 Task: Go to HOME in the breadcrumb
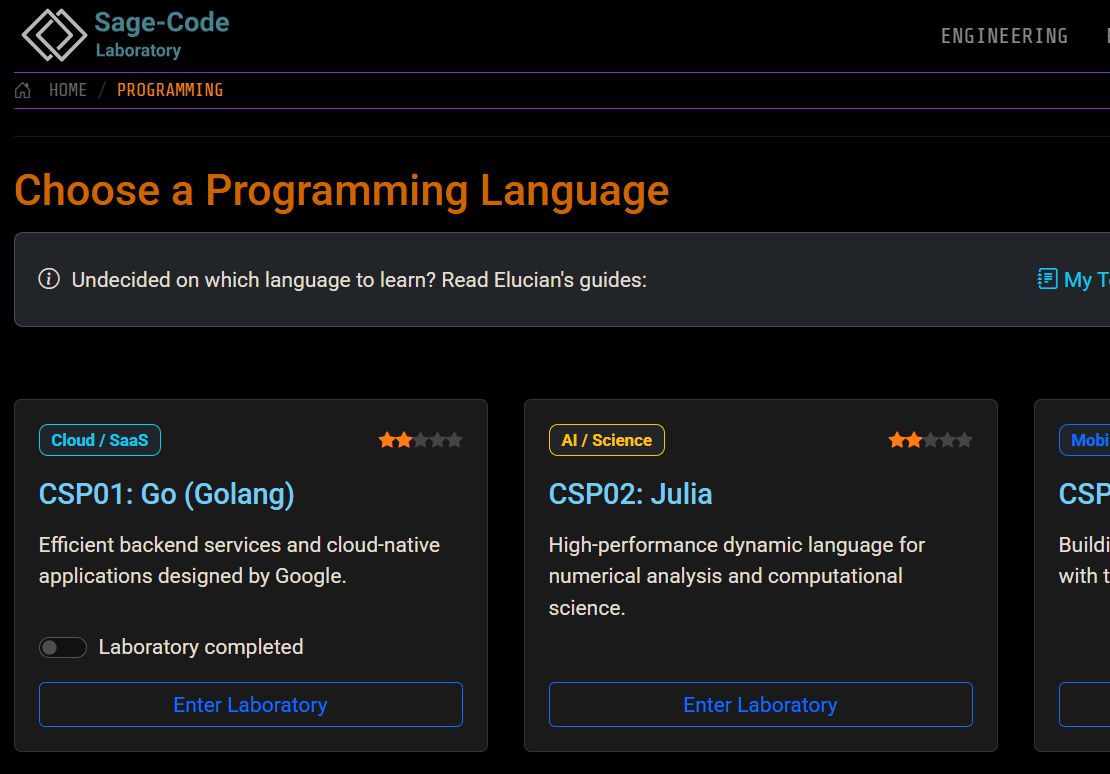pyautogui.click(x=68, y=90)
